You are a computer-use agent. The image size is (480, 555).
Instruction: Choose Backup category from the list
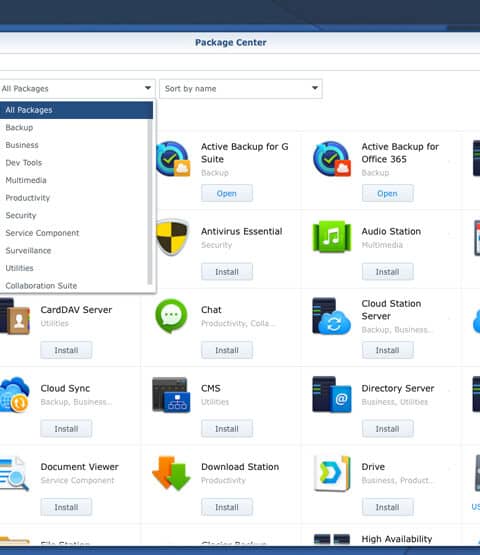pyautogui.click(x=74, y=127)
